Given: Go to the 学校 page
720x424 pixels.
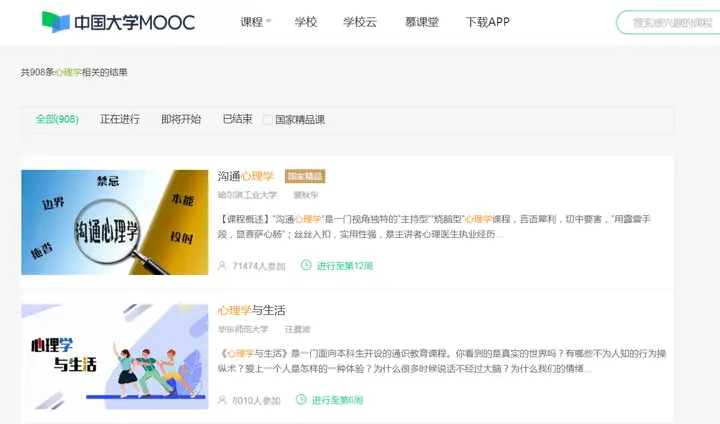Looking at the screenshot, I should point(306,22).
